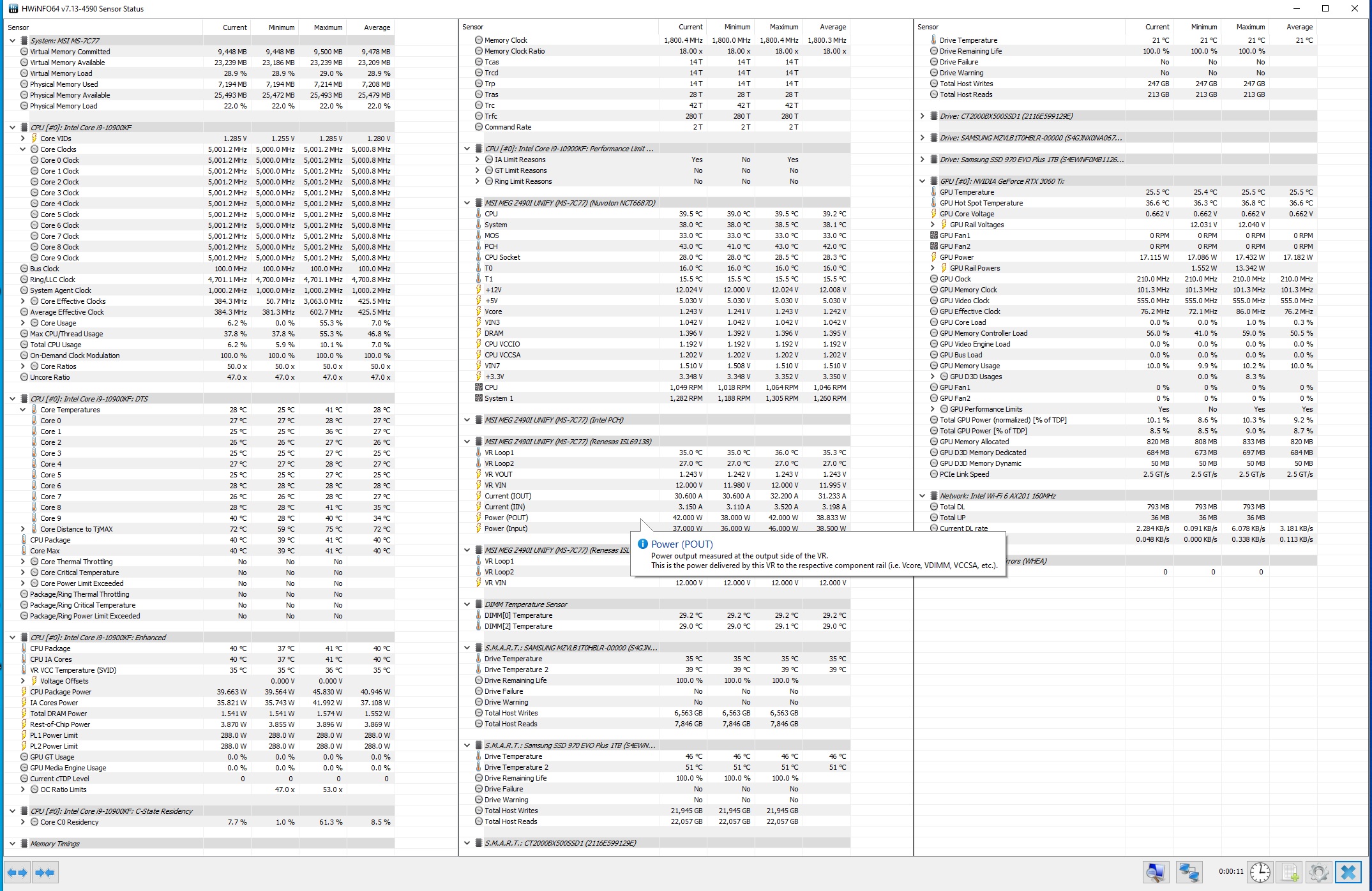The image size is (1372, 891).
Task: Expand Core Distance to TjMAX
Action: coord(23,529)
